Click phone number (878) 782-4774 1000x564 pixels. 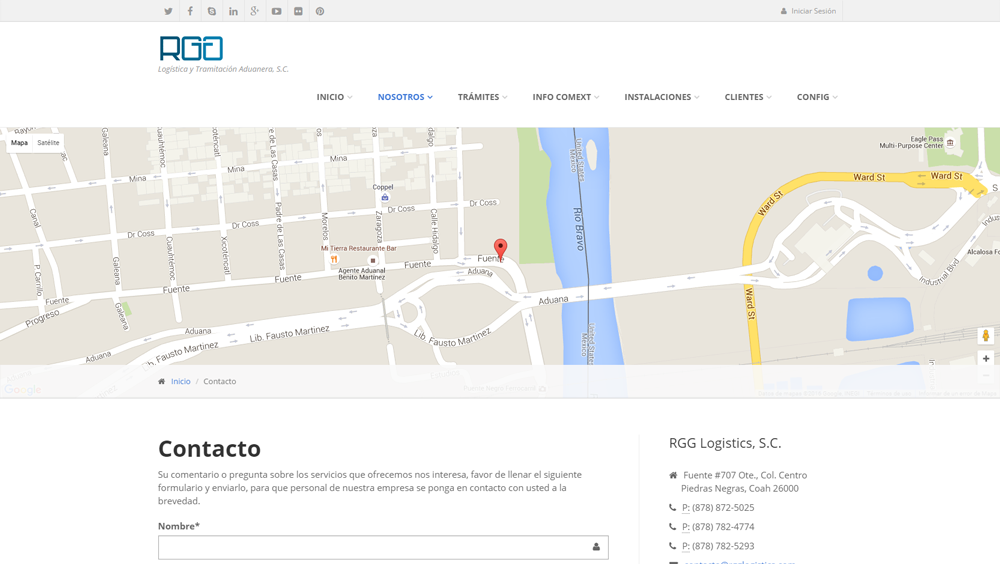click(723, 527)
